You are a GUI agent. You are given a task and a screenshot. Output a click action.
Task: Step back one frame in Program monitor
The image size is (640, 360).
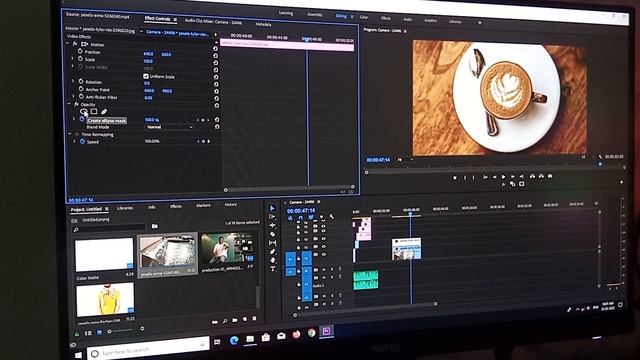pos(494,177)
